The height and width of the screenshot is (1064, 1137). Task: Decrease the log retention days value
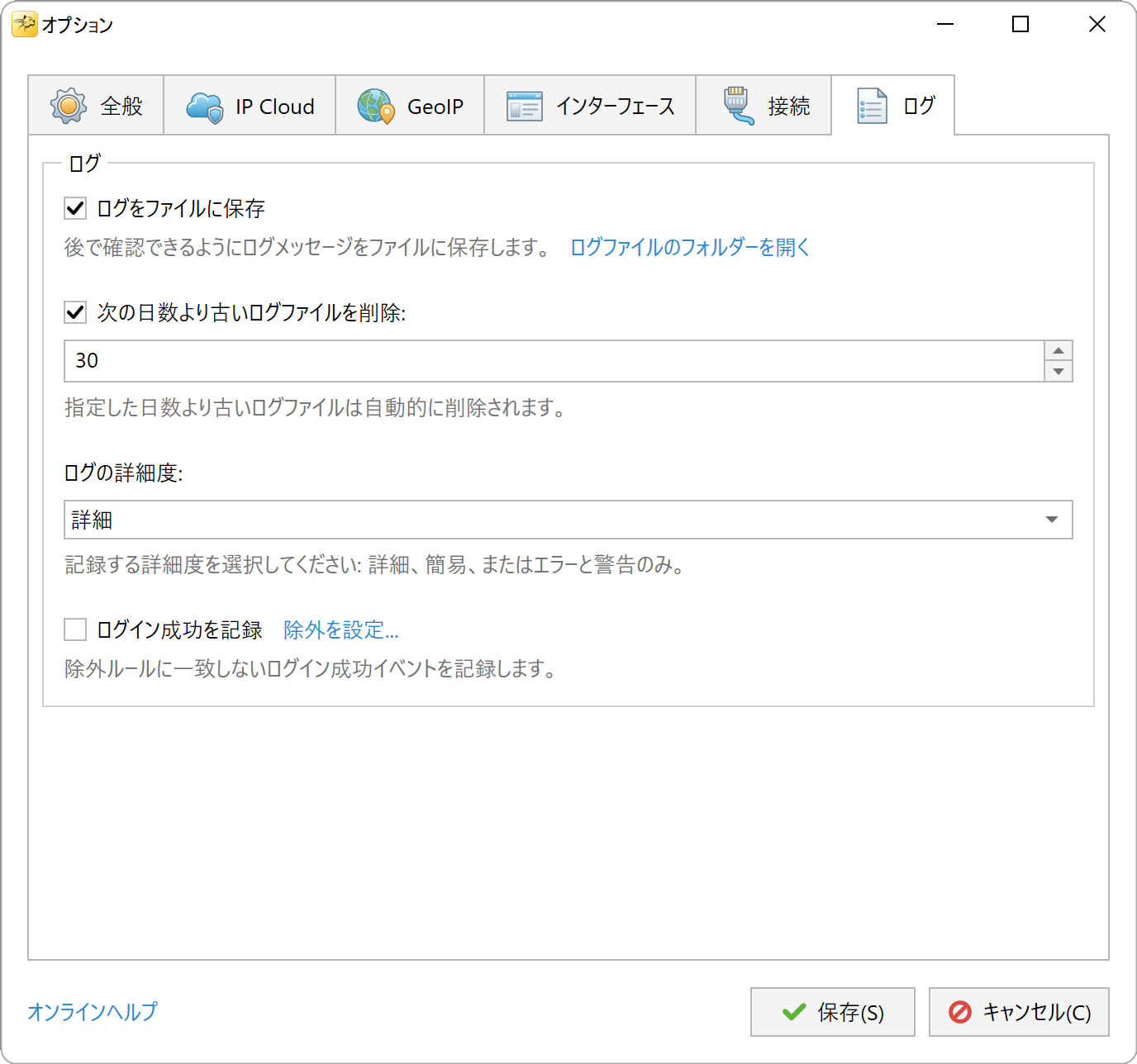(x=1059, y=372)
